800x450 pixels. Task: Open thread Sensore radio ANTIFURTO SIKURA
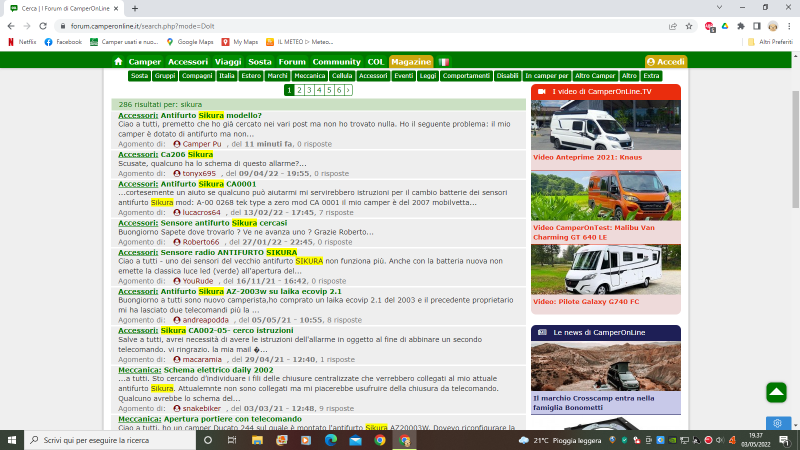(229, 252)
